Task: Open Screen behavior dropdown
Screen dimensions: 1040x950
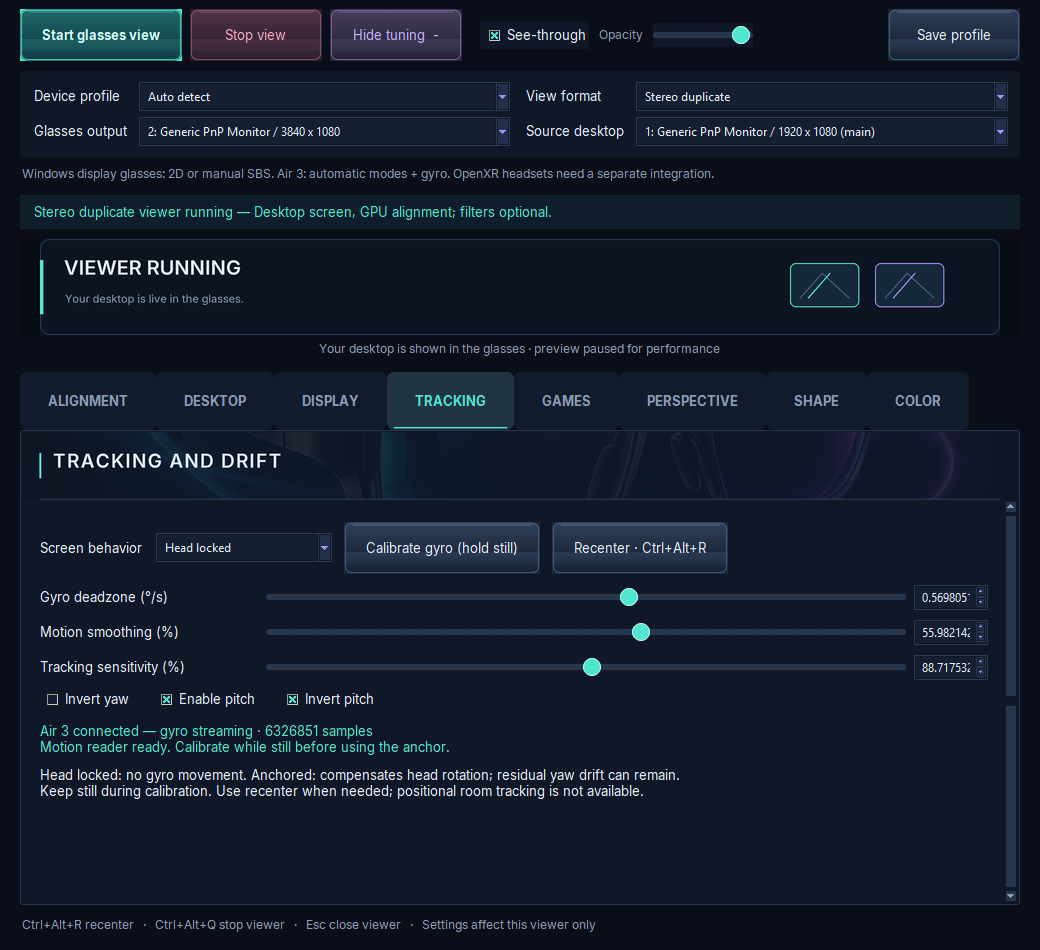Action: click(243, 548)
